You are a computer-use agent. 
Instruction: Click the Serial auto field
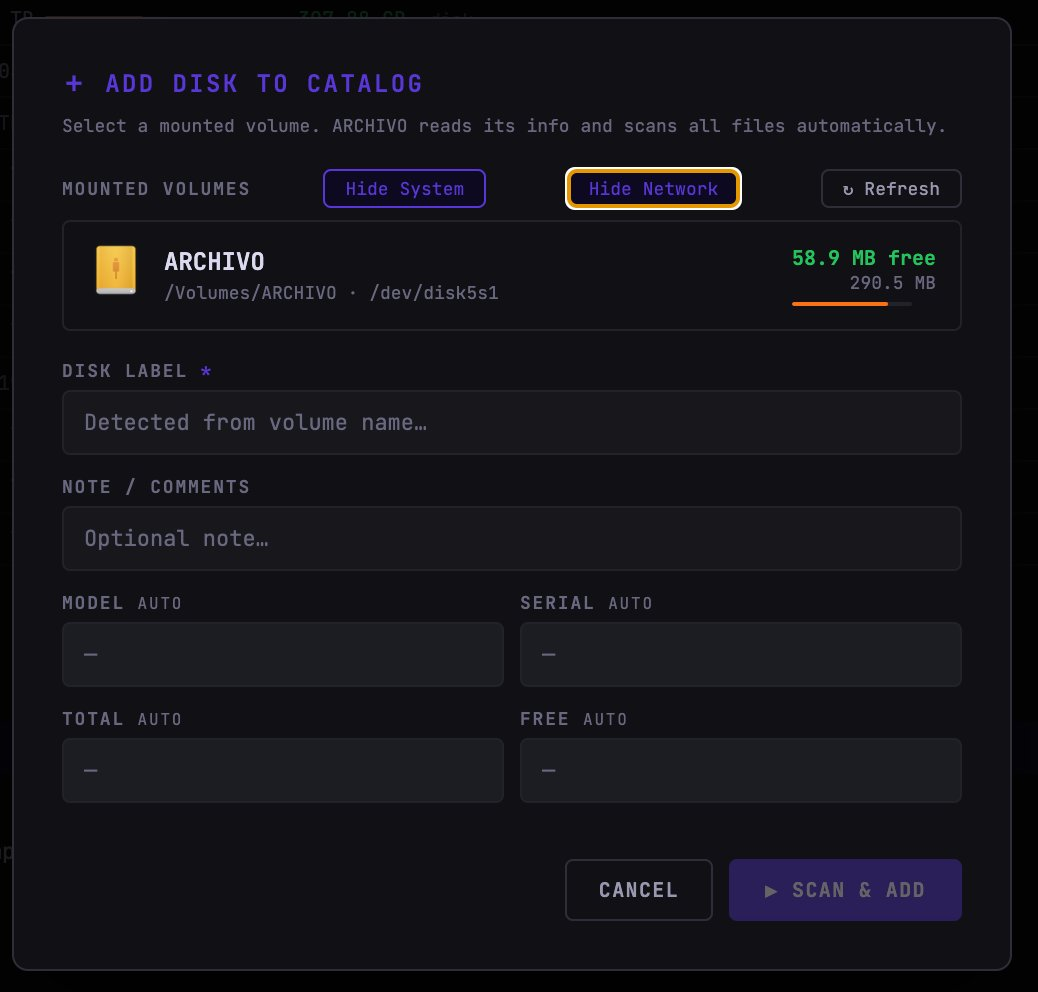(741, 654)
